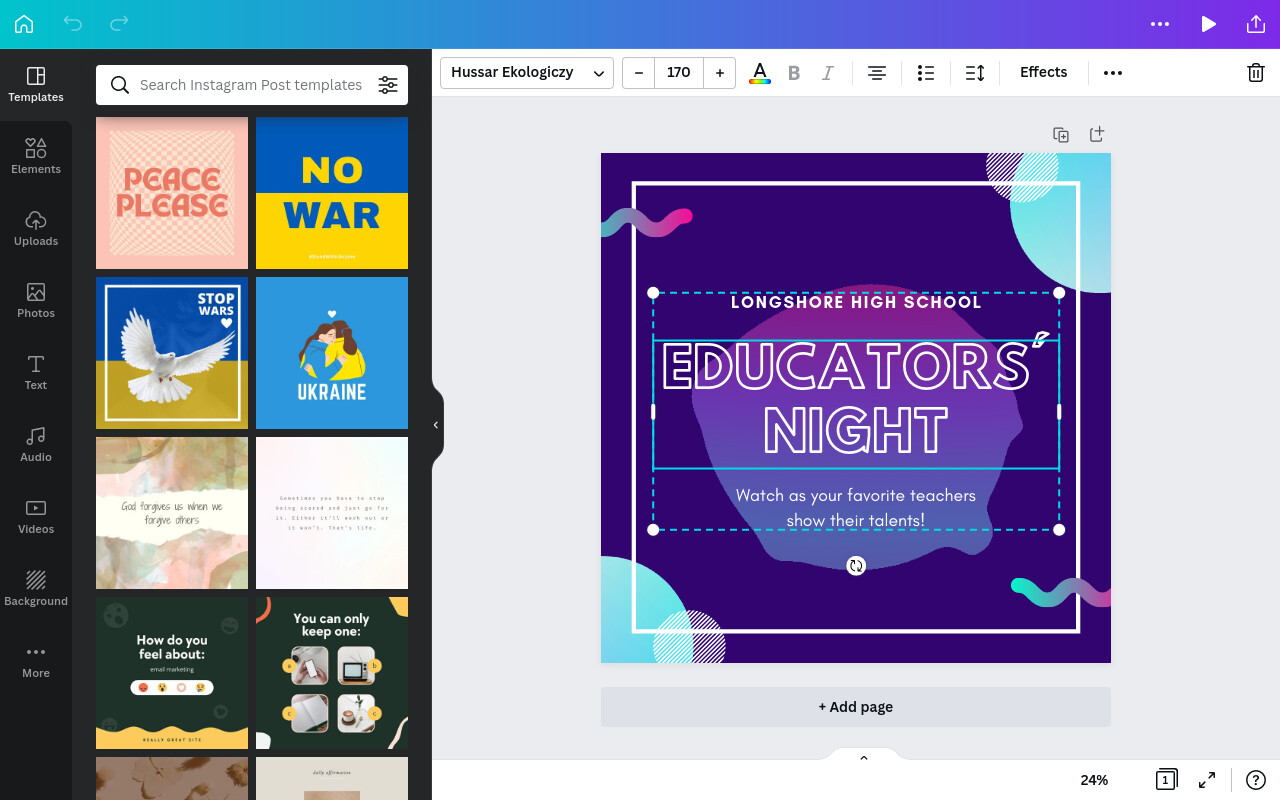Enter fullscreen mode

(1207, 780)
